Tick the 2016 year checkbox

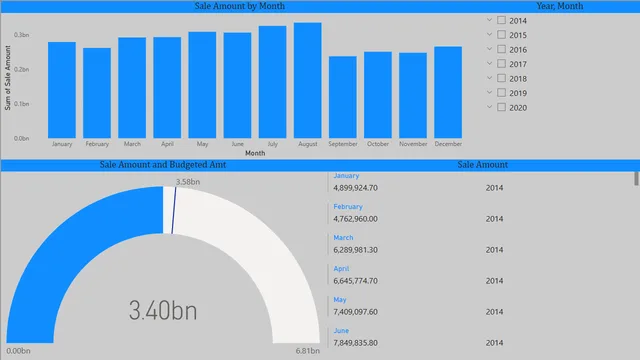click(x=502, y=49)
